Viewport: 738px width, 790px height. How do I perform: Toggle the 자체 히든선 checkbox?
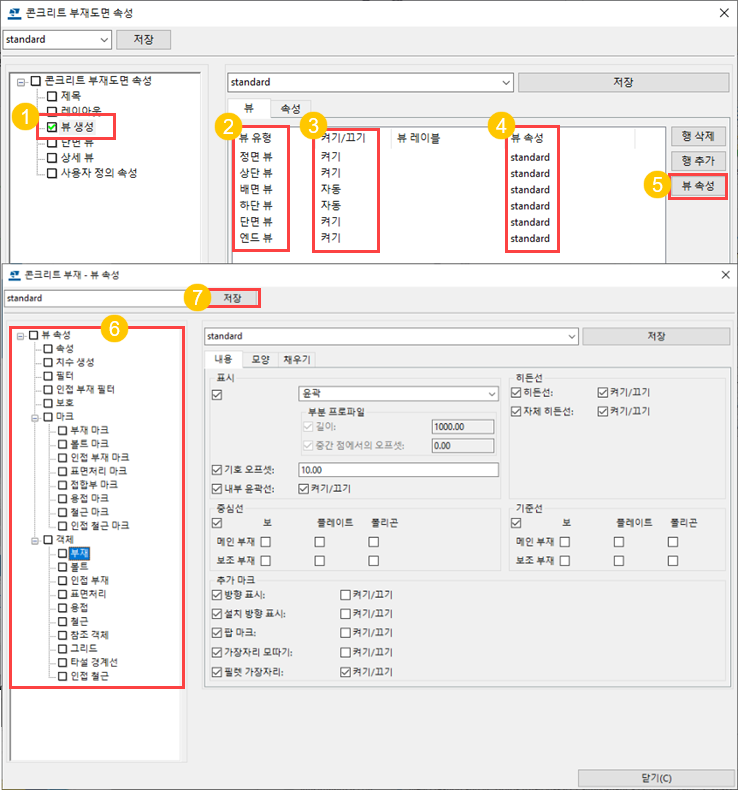point(516,411)
